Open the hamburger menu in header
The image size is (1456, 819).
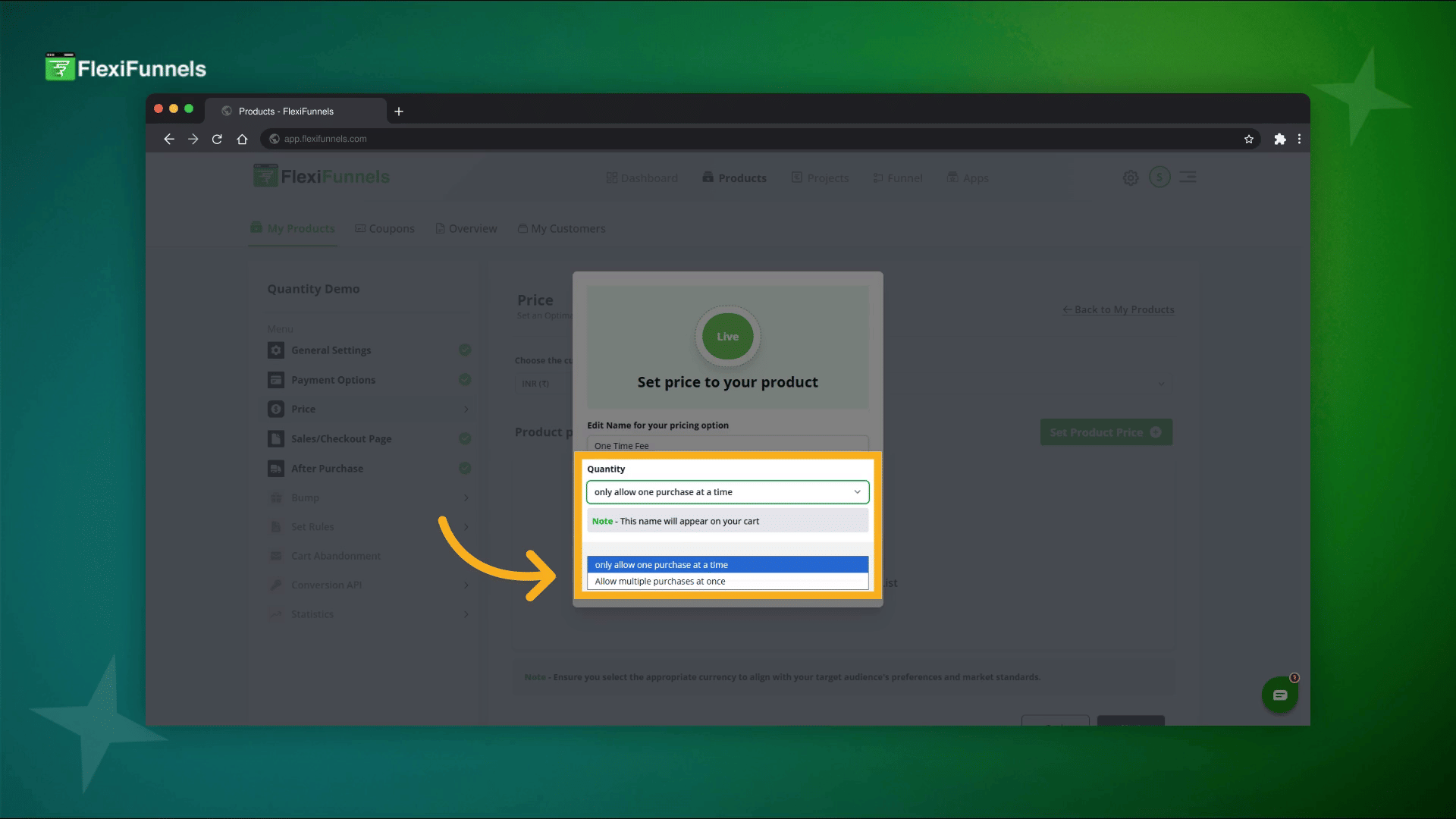1188,177
